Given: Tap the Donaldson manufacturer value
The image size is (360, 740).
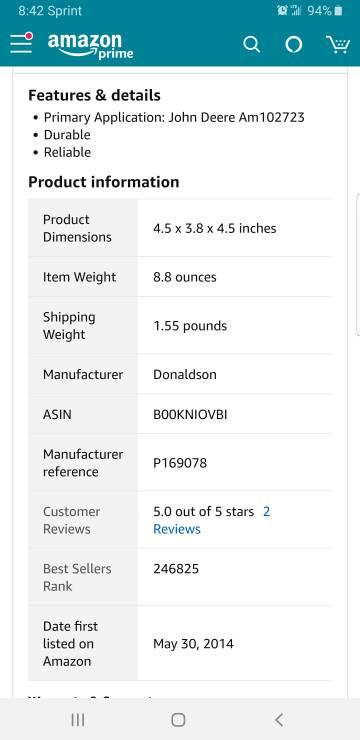Looking at the screenshot, I should (185, 375).
